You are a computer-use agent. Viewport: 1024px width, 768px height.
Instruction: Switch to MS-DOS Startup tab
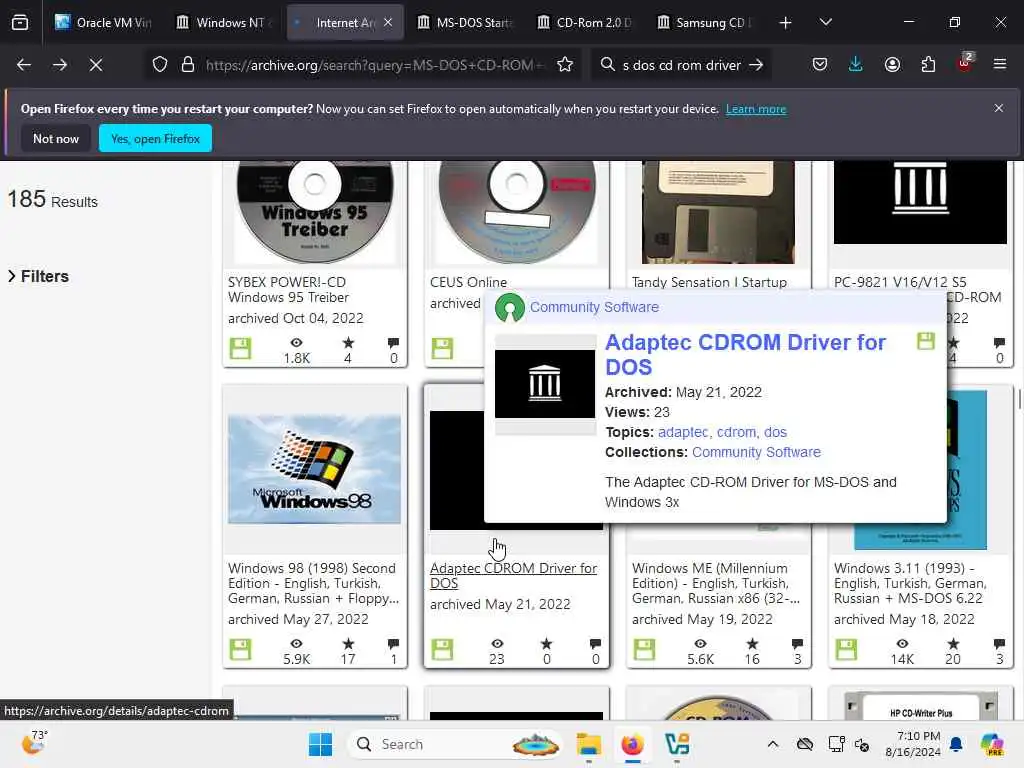(x=465, y=23)
